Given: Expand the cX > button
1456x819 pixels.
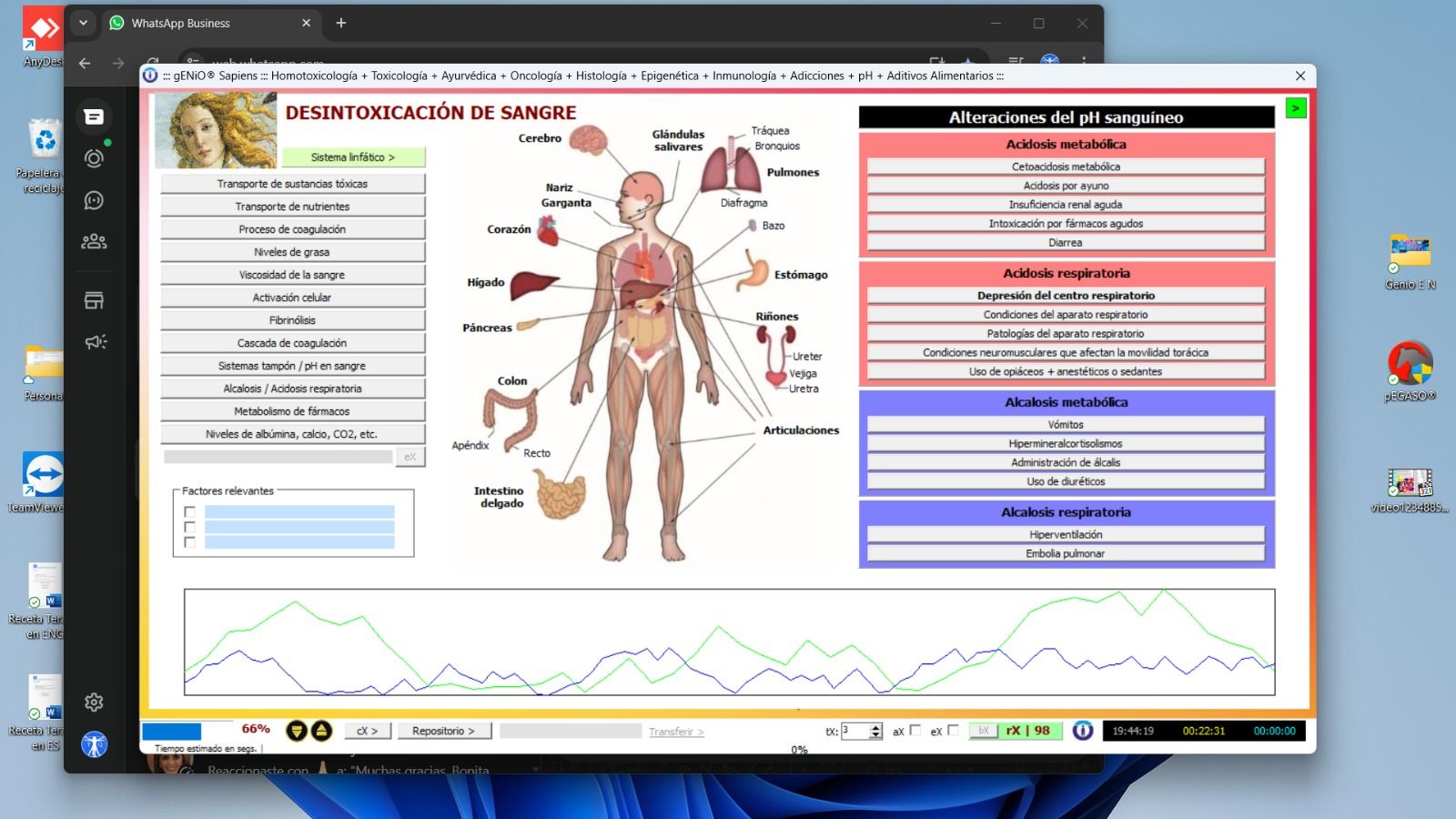Looking at the screenshot, I should click(367, 731).
